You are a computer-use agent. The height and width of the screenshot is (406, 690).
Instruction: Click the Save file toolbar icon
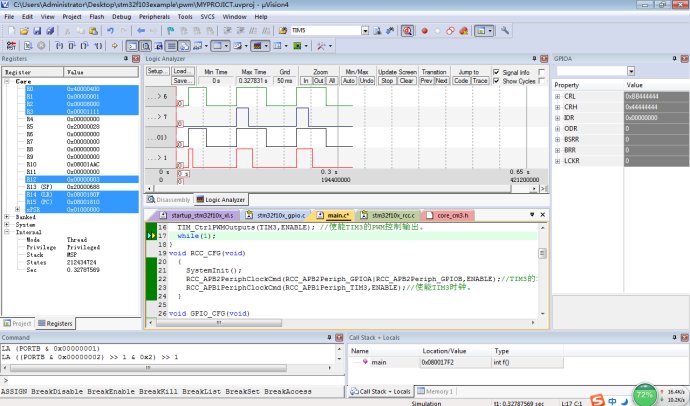point(35,31)
